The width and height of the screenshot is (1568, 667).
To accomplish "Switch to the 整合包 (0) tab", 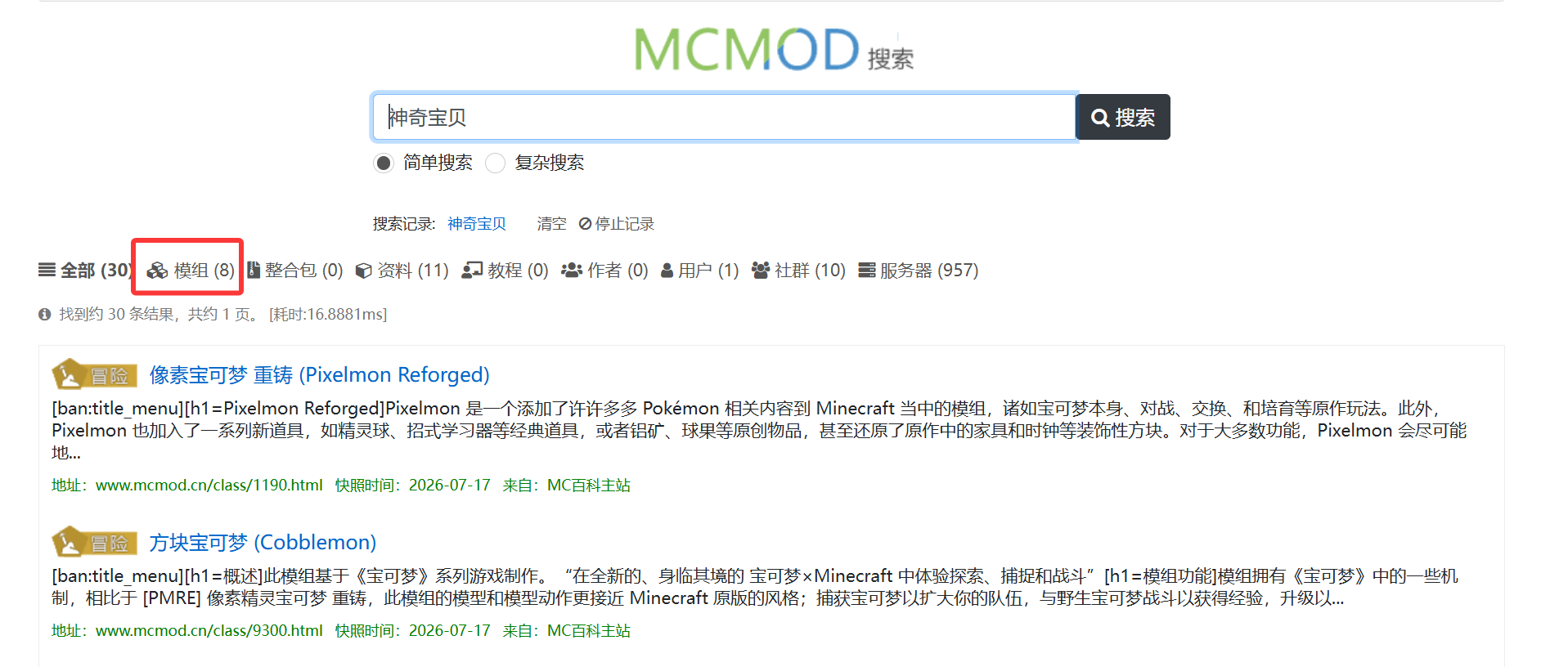I will [295, 271].
